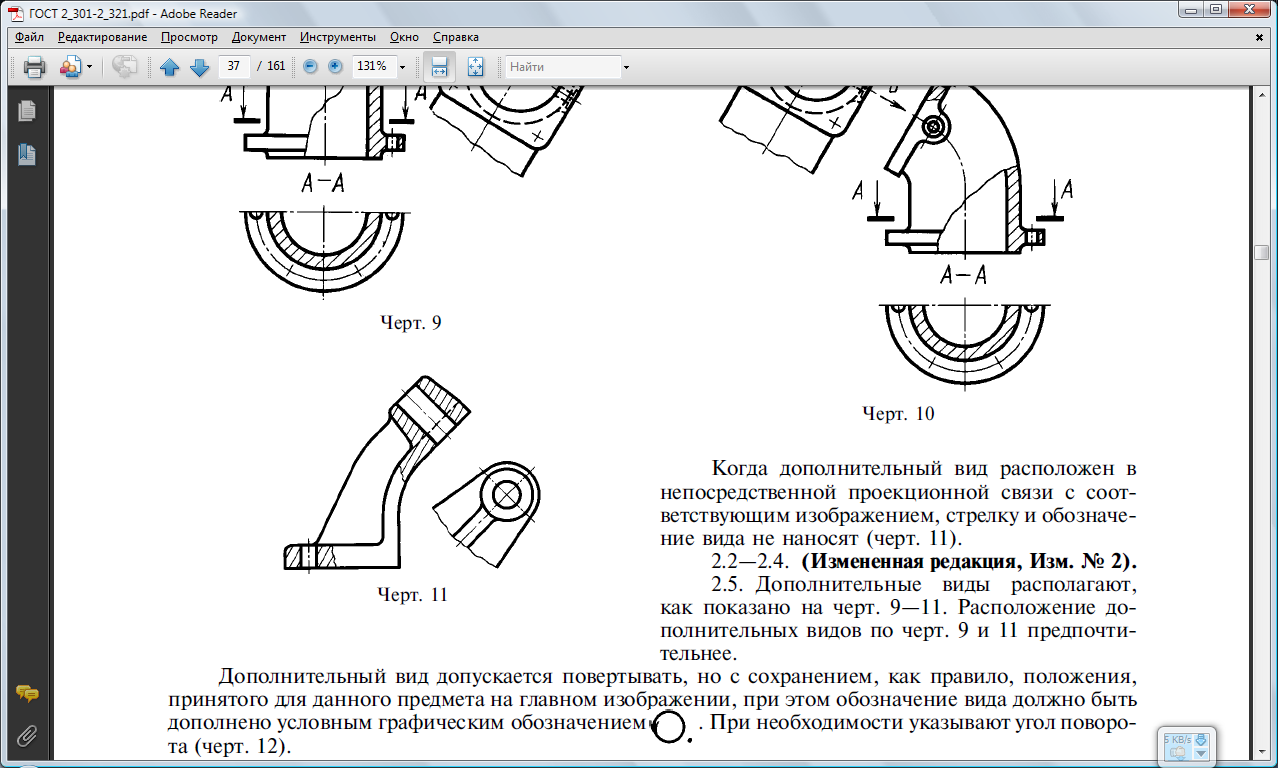
Task: Open the Просмотр menu
Action: [189, 37]
